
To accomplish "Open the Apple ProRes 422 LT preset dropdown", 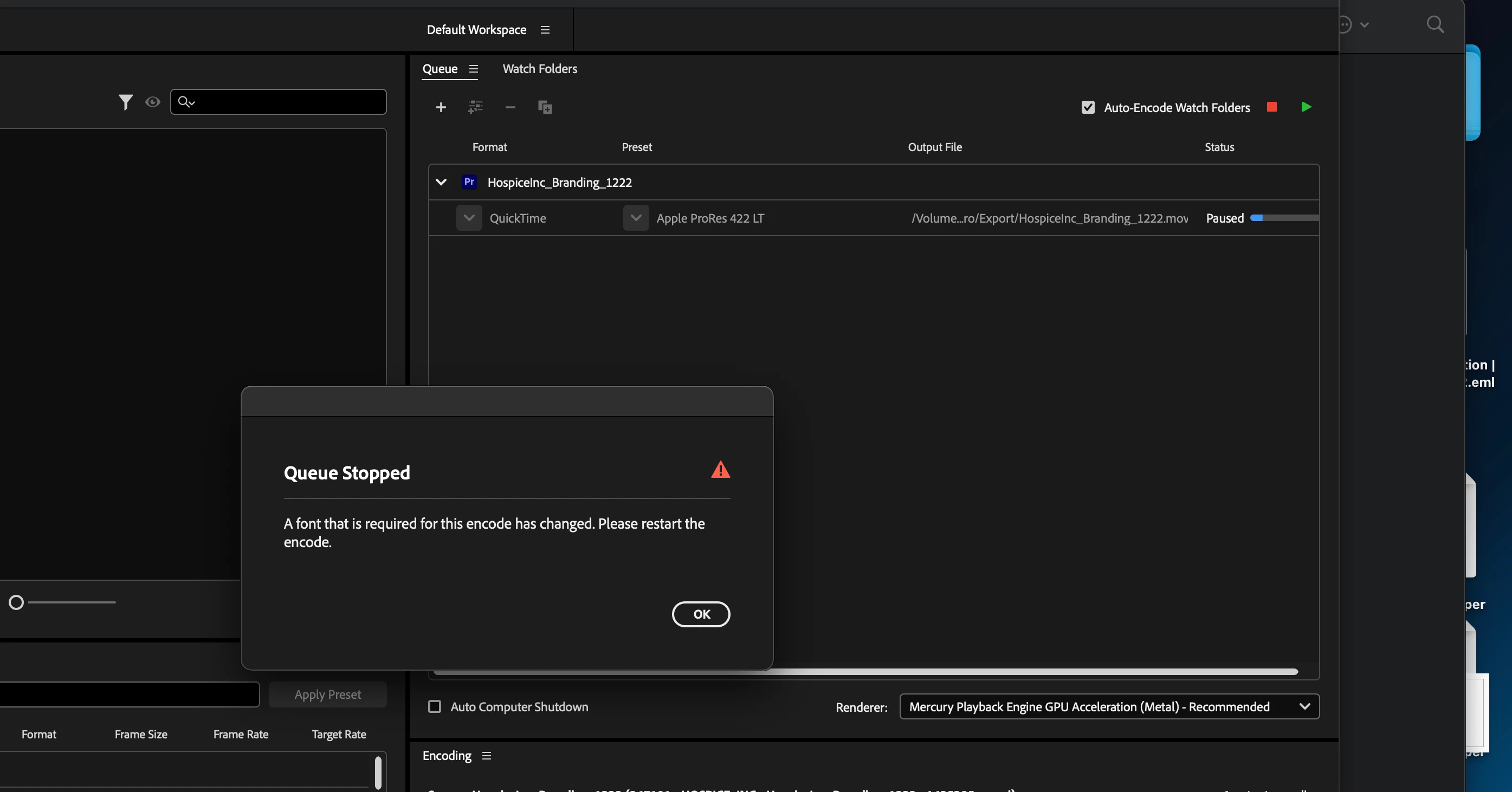I will pos(636,218).
